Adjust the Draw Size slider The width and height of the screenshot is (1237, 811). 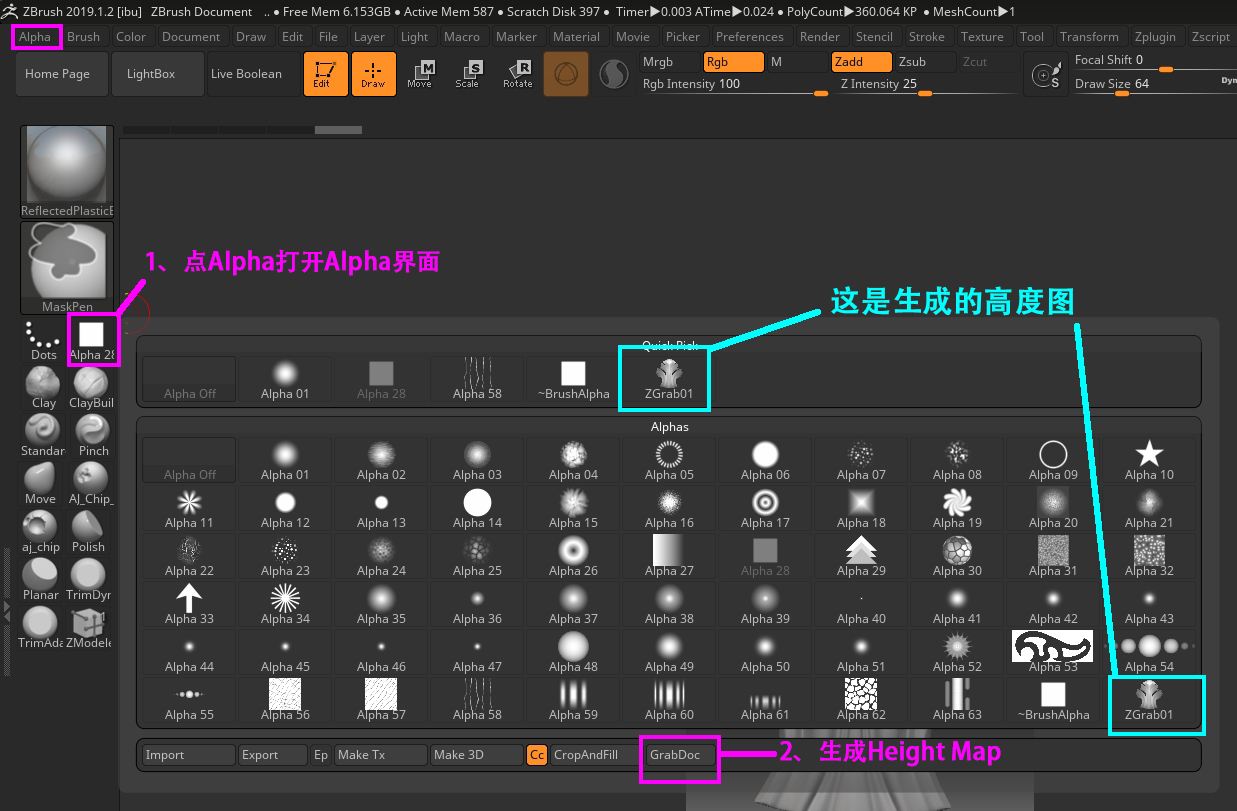coord(1155,85)
